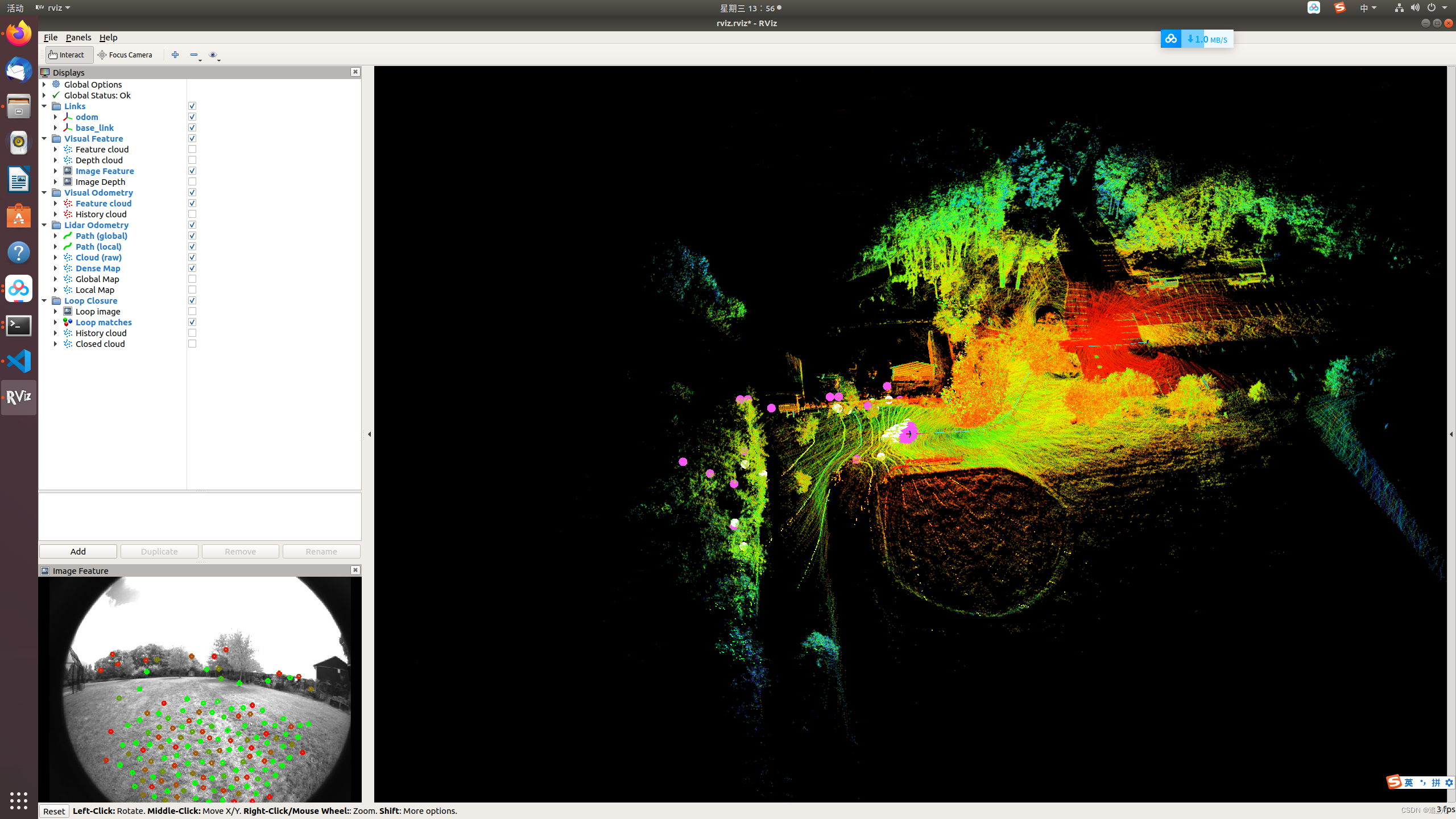Viewport: 1456px width, 819px height.
Task: Click the Add display button
Action: 78,551
